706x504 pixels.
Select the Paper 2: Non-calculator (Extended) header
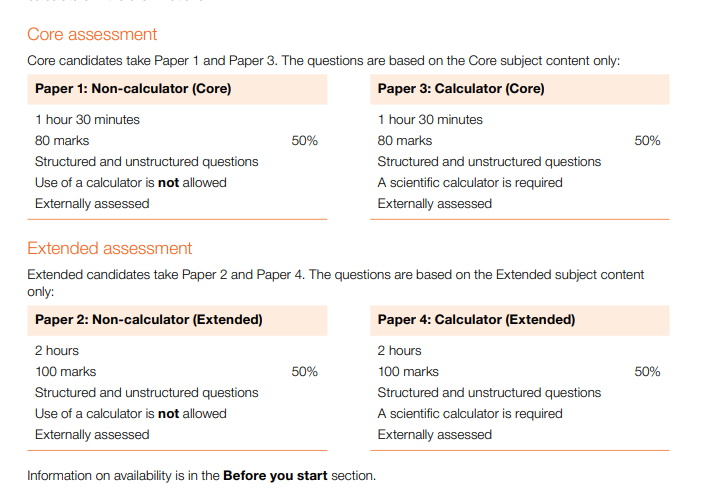[148, 320]
